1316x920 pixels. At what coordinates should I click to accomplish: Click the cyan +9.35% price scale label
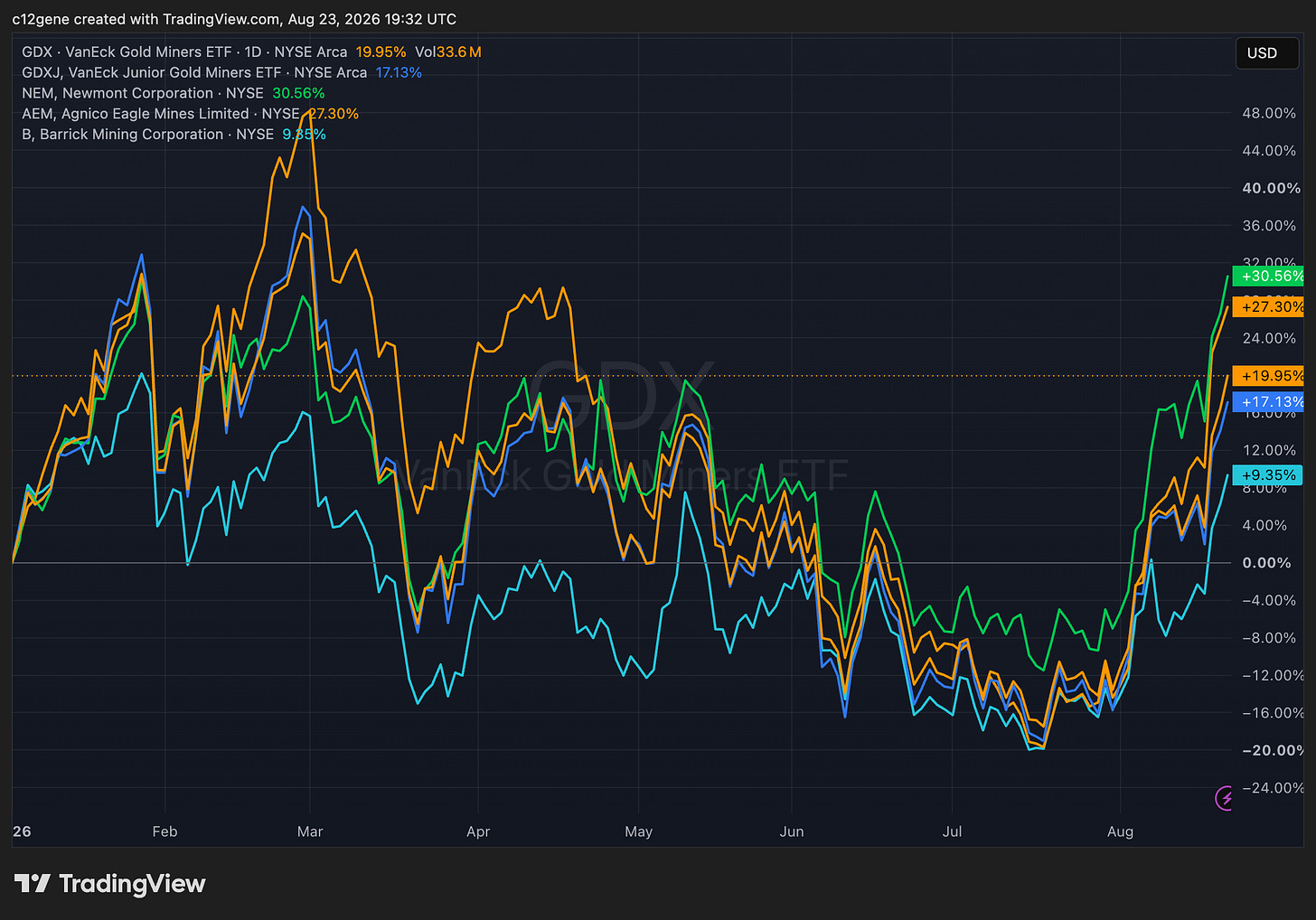coord(1267,475)
